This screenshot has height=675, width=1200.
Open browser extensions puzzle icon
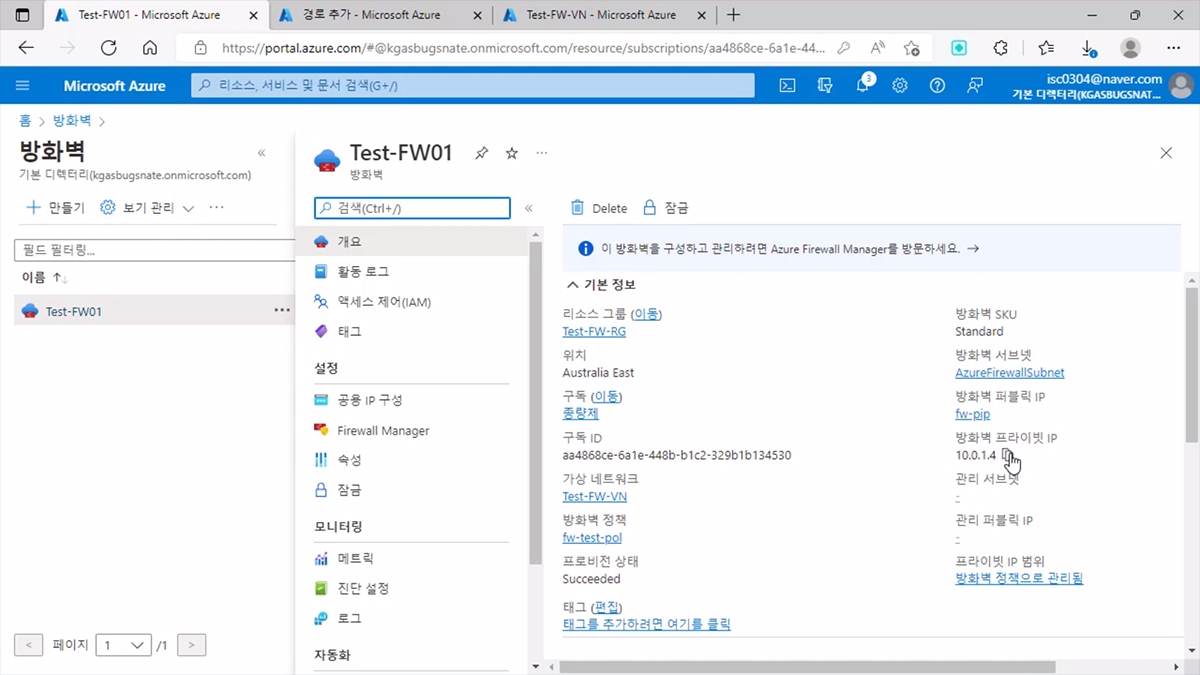(1001, 48)
